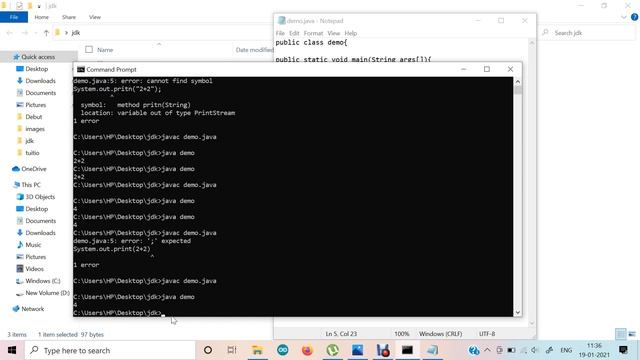Open recent locations dropdown in Explorer
640x360 pixels.
(x=36, y=33)
